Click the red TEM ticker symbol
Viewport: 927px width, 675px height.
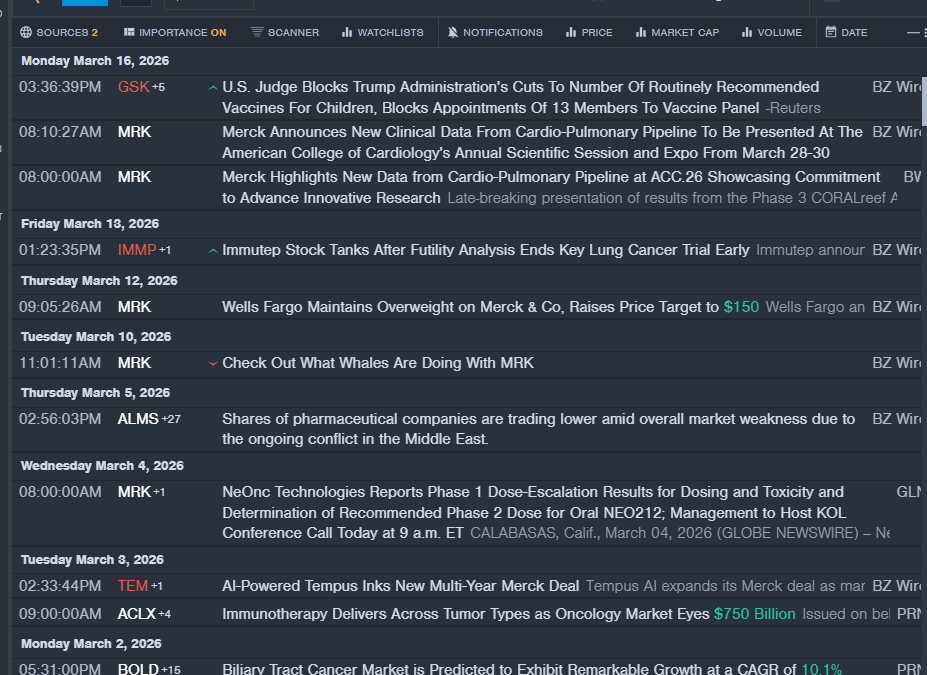click(x=132, y=585)
